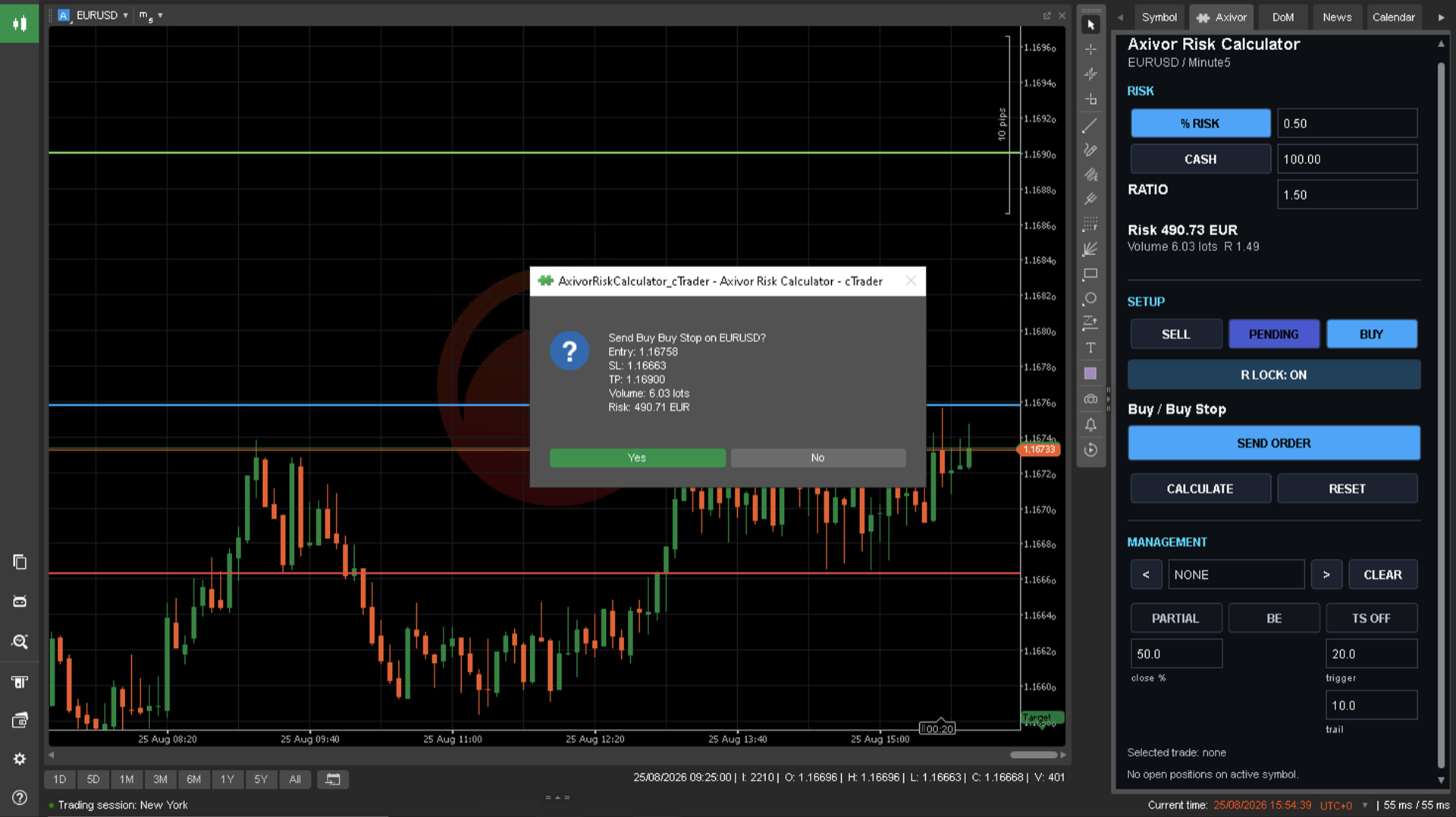Select the pencil freehand drawing tool
The width and height of the screenshot is (1456, 817).
pos(1090,150)
